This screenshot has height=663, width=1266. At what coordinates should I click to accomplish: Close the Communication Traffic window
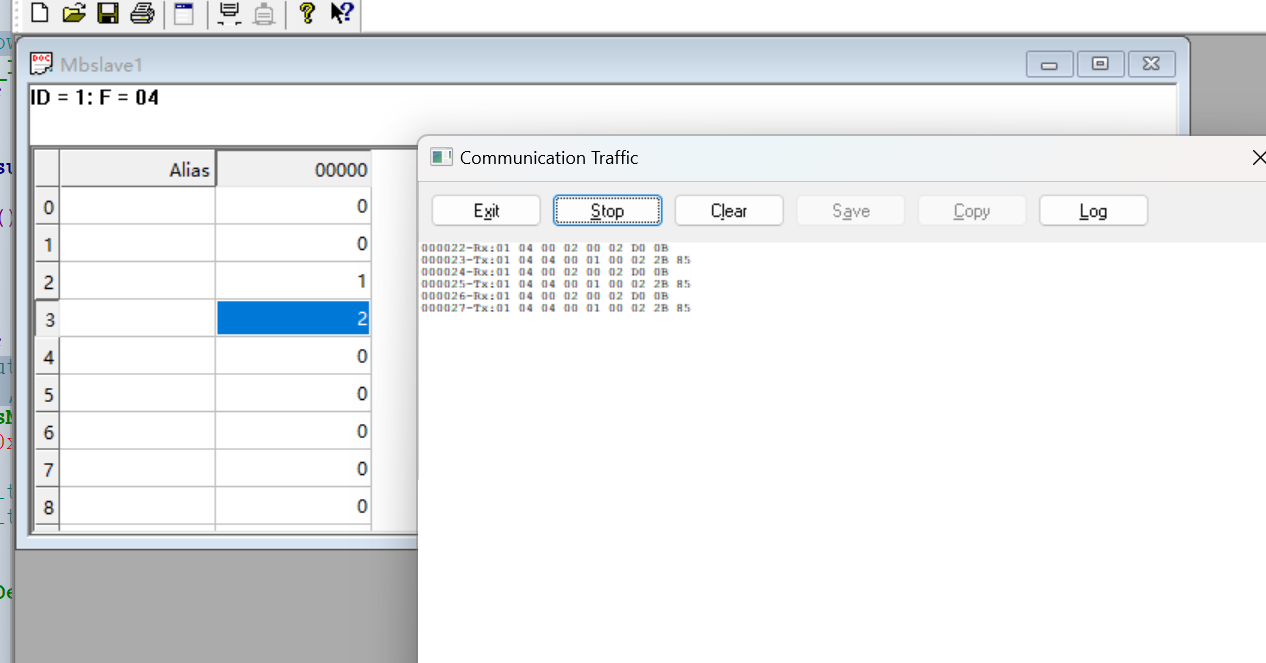coord(1258,158)
